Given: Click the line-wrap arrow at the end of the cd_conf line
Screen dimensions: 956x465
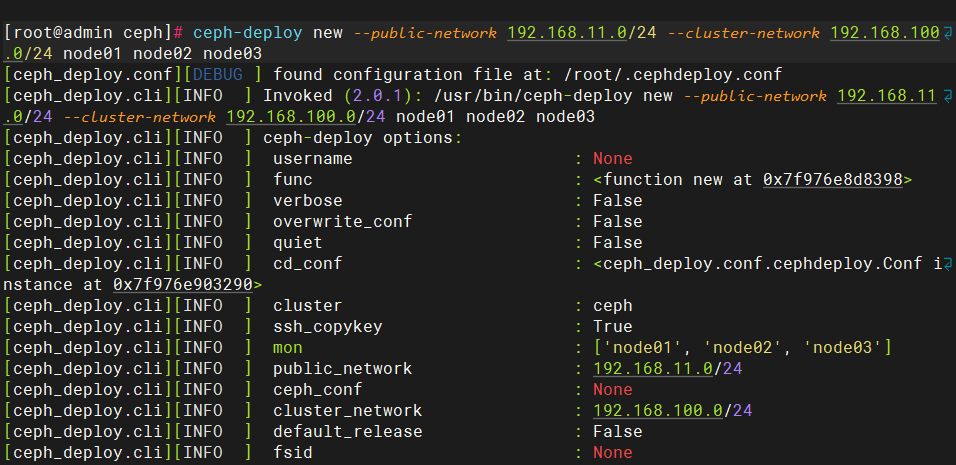Looking at the screenshot, I should [947, 264].
